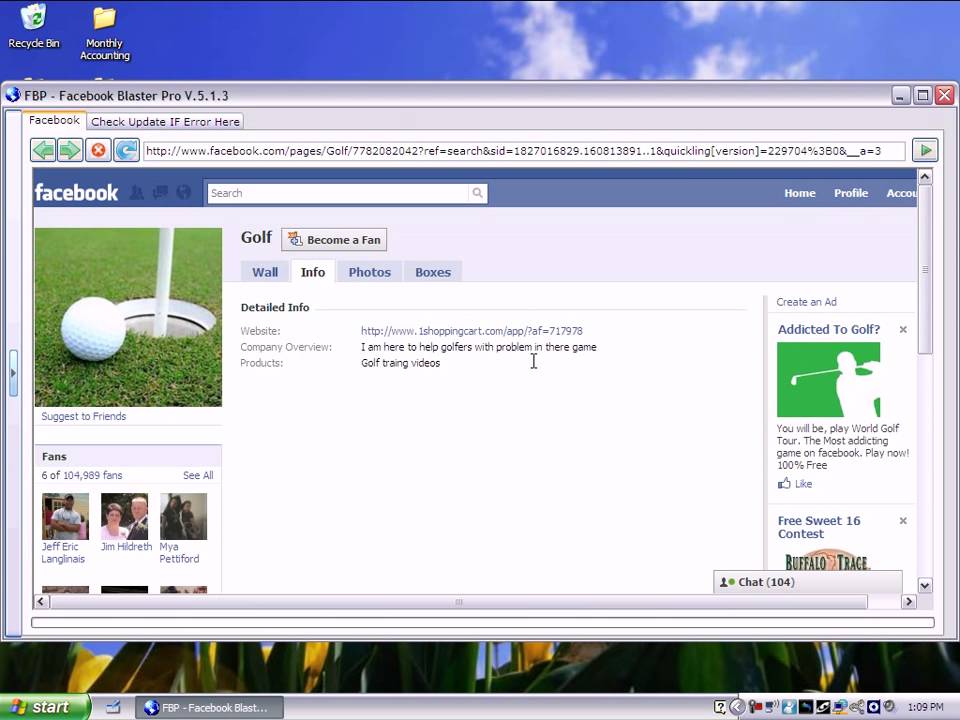960x720 pixels.
Task: Open Facebook notifications globe icon
Action: click(184, 193)
